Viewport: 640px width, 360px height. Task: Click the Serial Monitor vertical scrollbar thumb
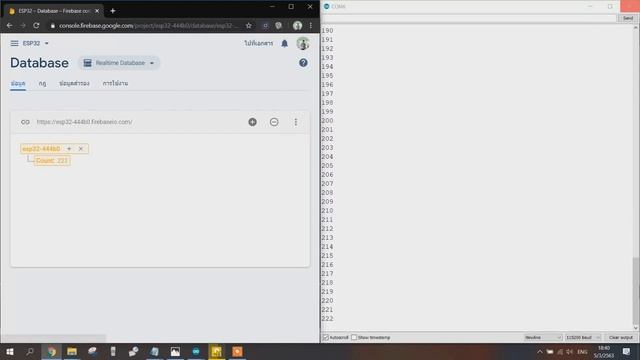pos(636,290)
